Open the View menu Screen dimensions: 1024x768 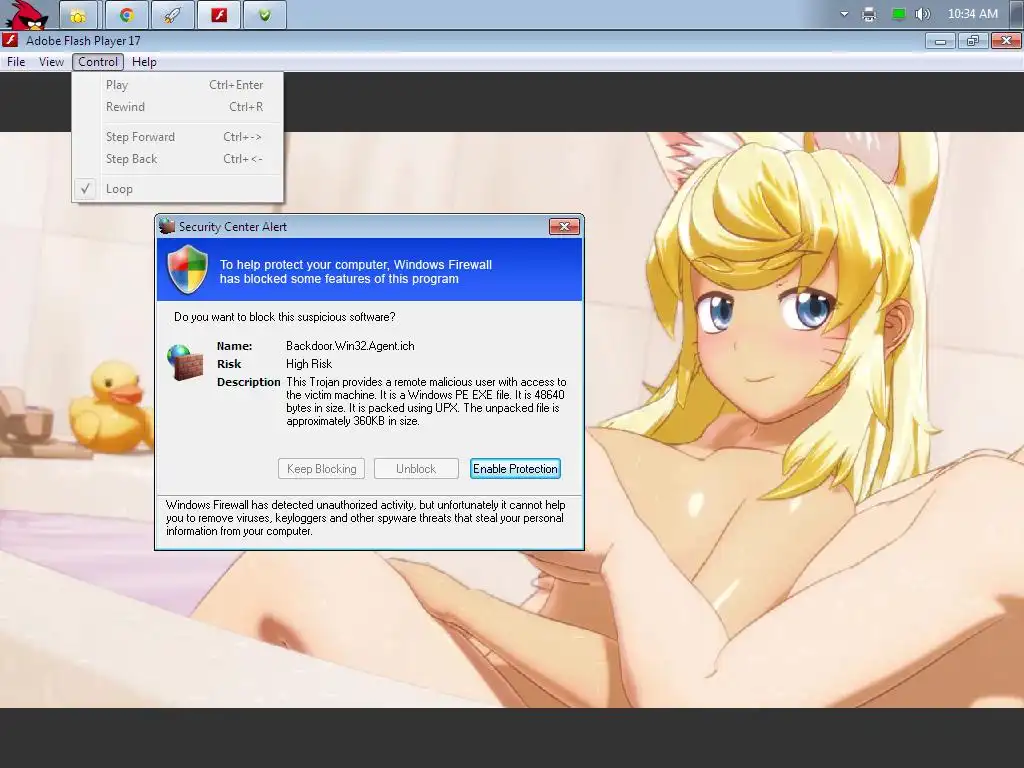51,62
